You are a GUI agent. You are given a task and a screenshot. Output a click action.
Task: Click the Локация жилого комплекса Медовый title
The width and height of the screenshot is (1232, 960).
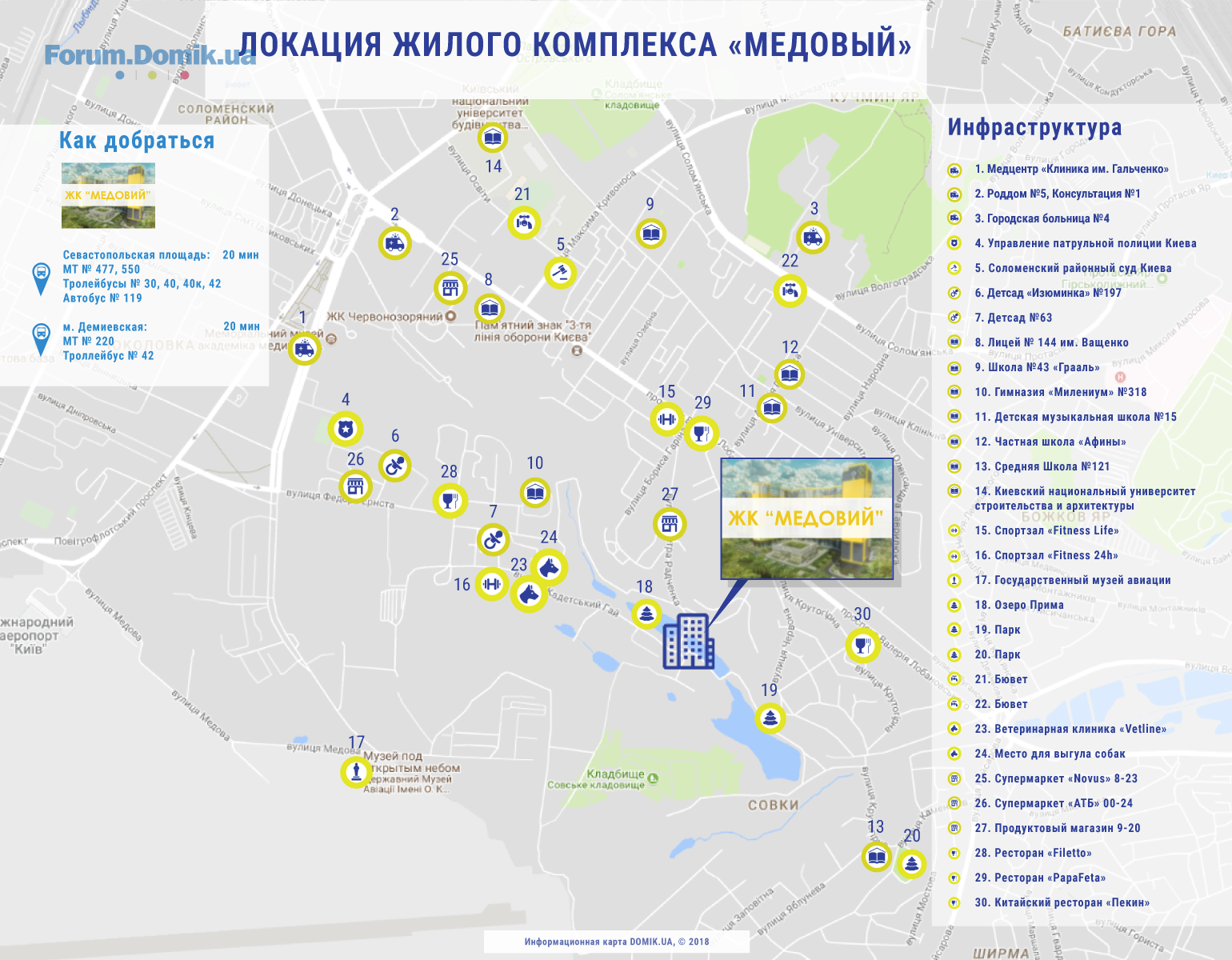[576, 45]
